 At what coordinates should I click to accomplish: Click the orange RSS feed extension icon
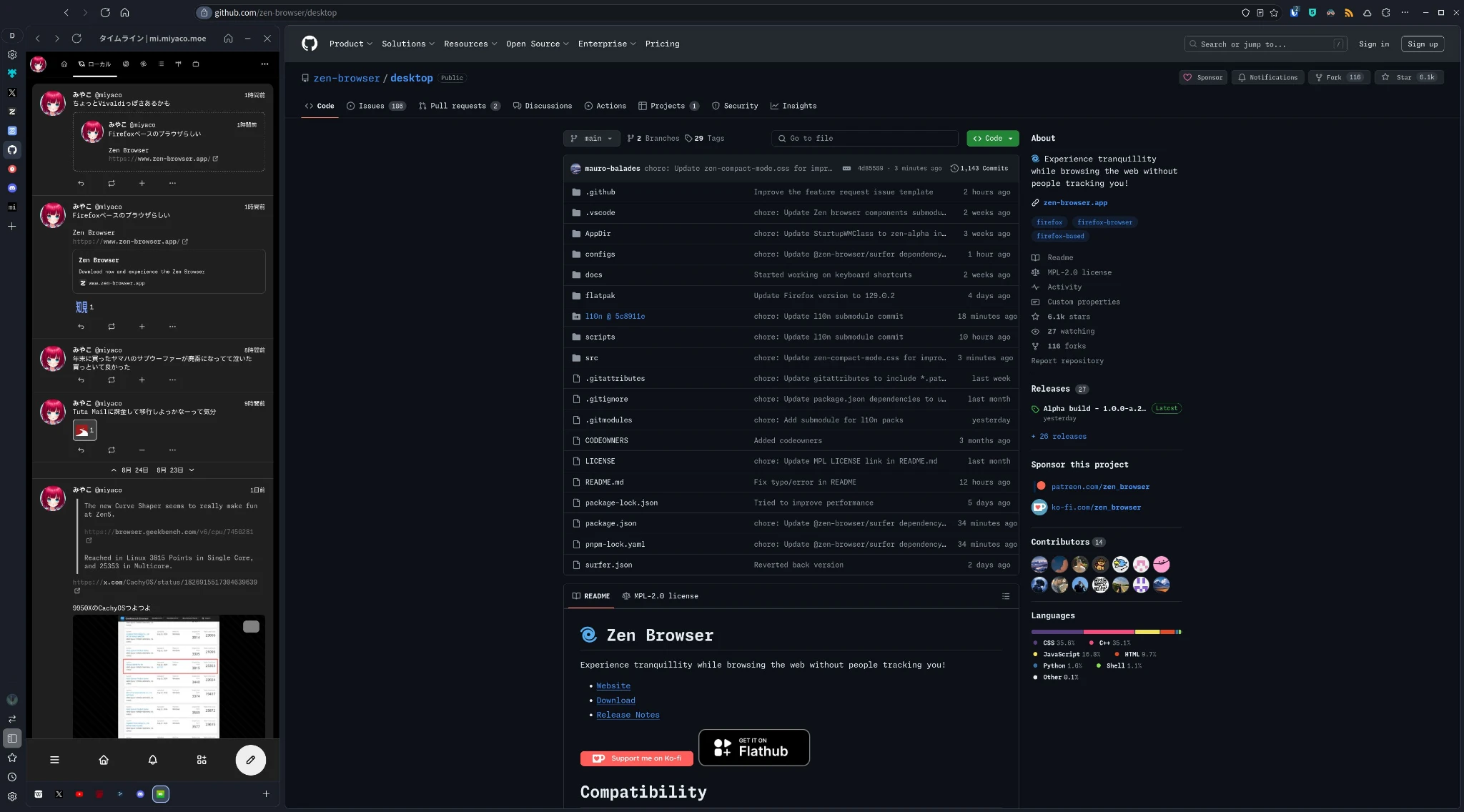(x=1348, y=13)
